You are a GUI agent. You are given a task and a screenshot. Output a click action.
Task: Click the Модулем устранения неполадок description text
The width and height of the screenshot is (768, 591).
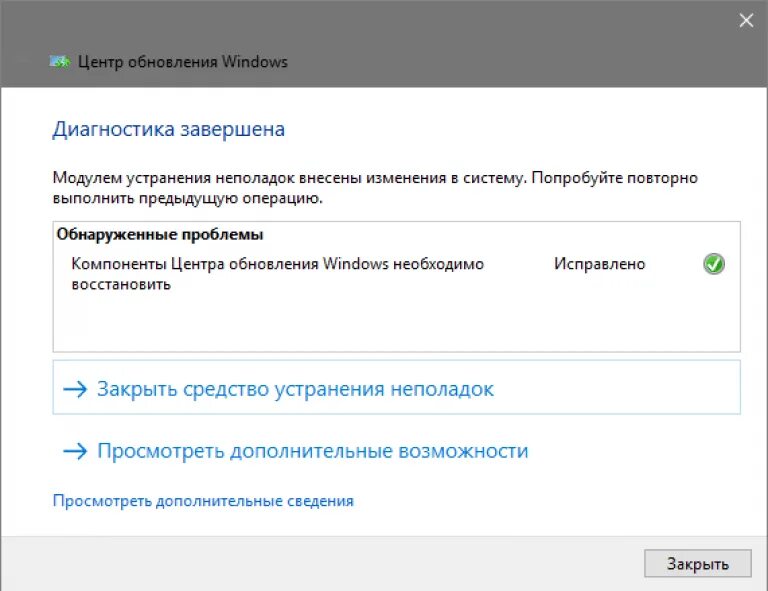click(x=375, y=188)
